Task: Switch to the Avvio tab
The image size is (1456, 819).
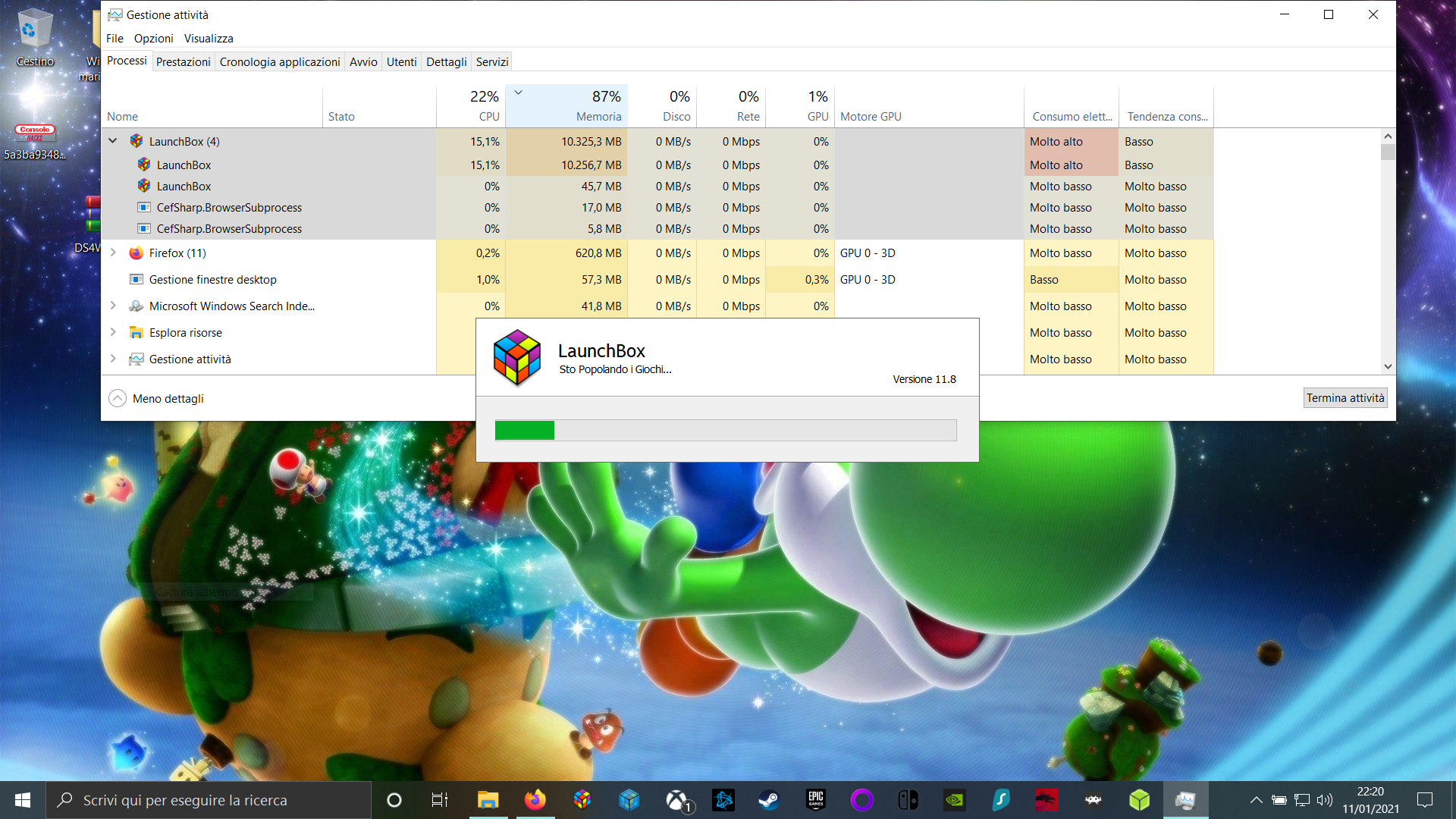Action: click(x=363, y=62)
